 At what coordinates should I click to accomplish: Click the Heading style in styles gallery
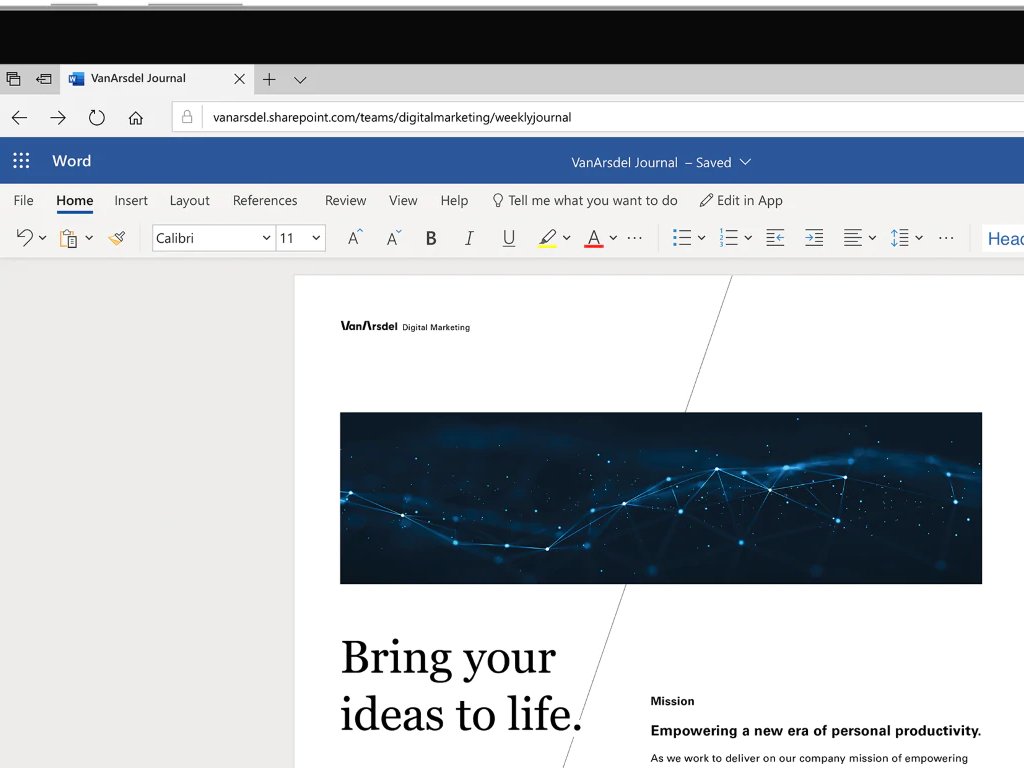click(x=1005, y=238)
